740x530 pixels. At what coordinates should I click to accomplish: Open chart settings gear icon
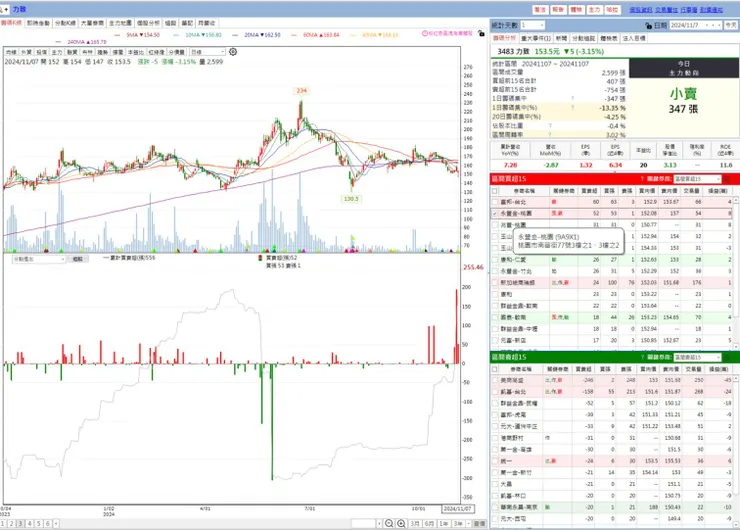[x=233, y=51]
